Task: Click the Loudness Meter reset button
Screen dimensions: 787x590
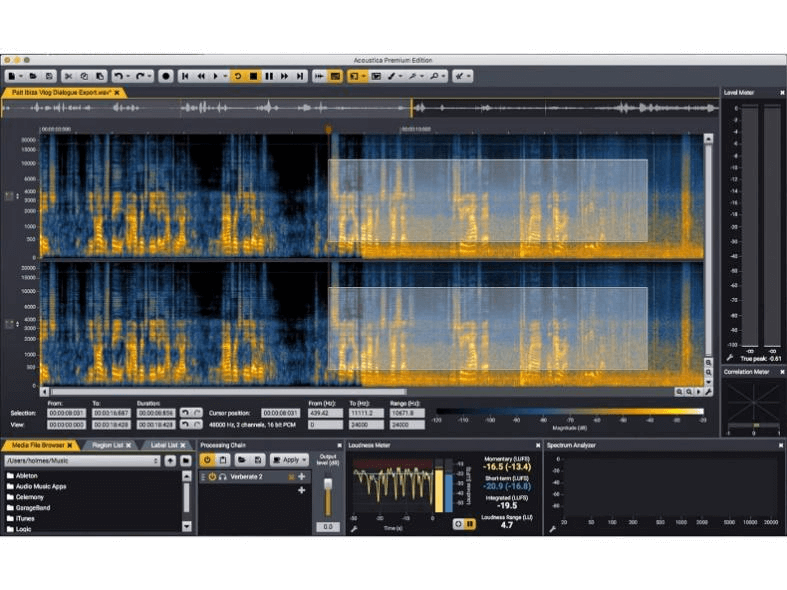Action: 458,524
